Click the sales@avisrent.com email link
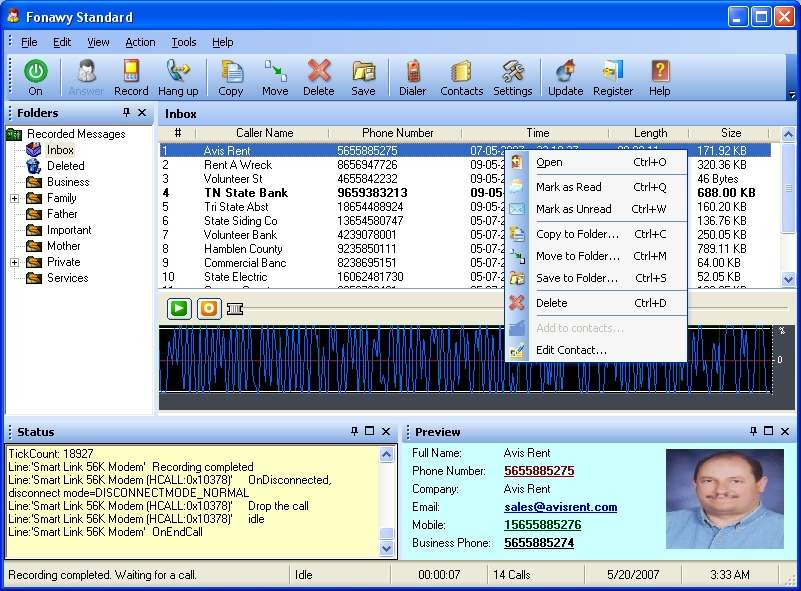Image resolution: width=801 pixels, height=591 pixels. (x=560, y=507)
